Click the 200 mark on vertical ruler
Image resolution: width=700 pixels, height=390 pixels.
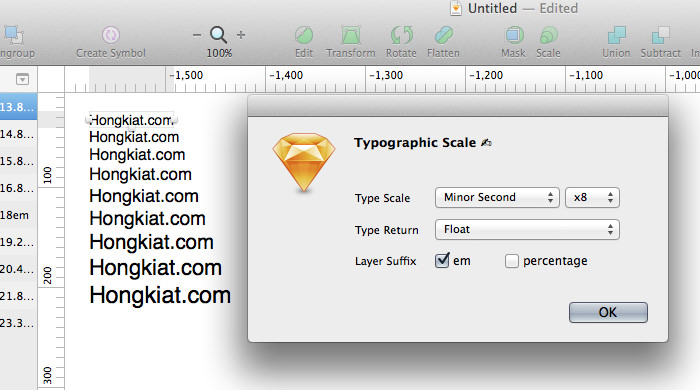[47, 275]
